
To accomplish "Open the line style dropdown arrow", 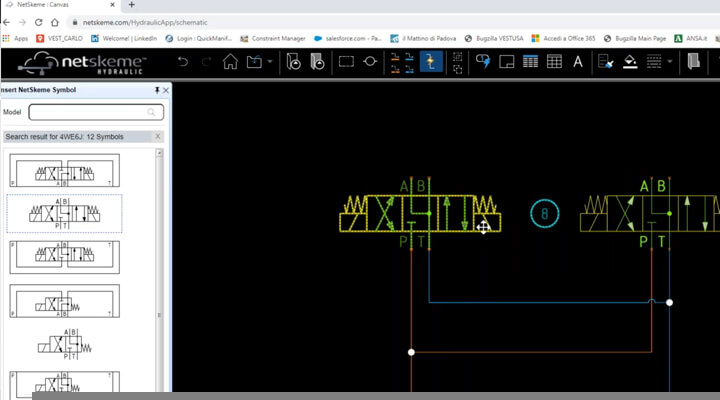I will click(x=670, y=62).
